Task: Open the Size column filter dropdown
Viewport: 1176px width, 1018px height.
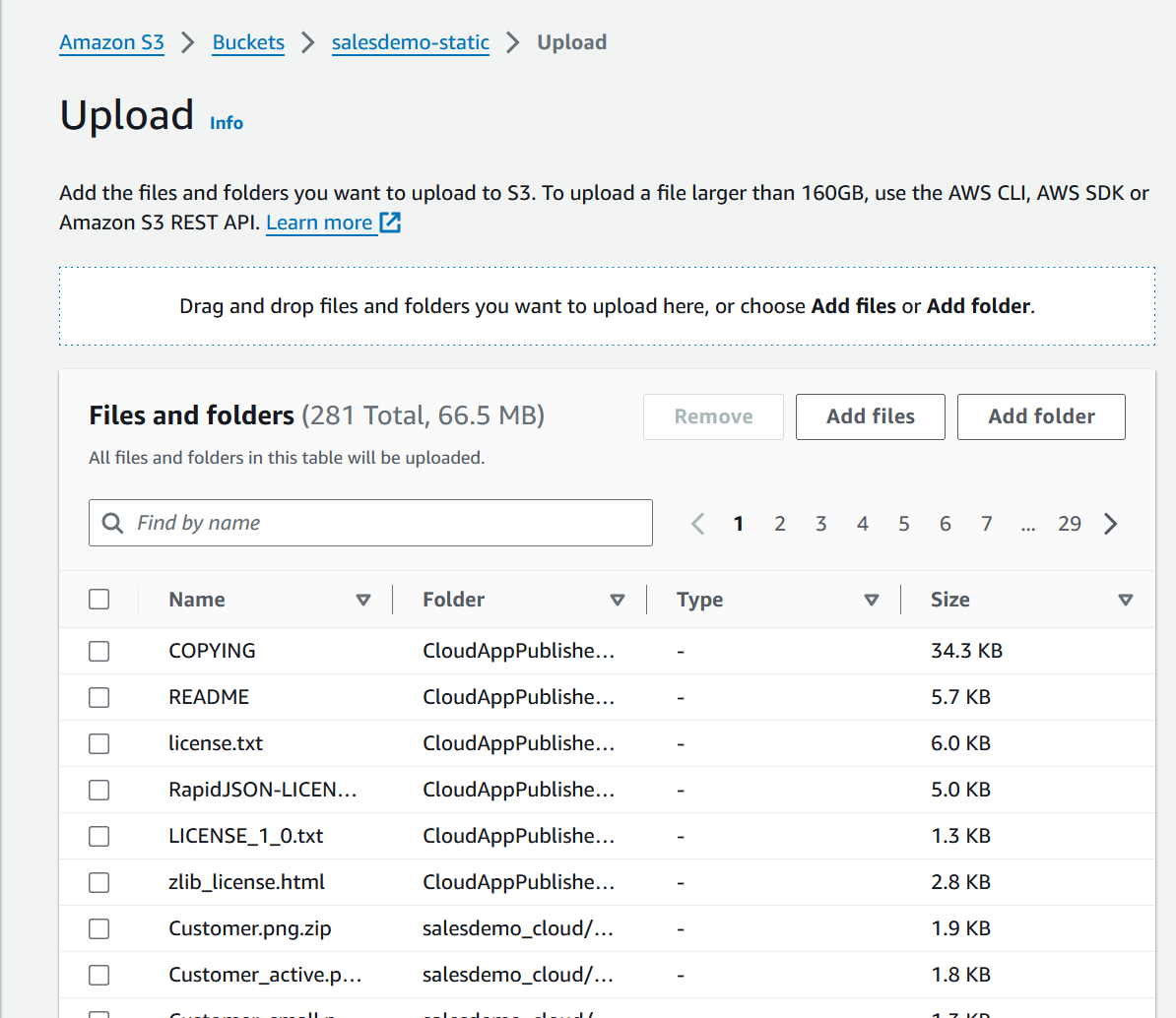Action: 1126,599
